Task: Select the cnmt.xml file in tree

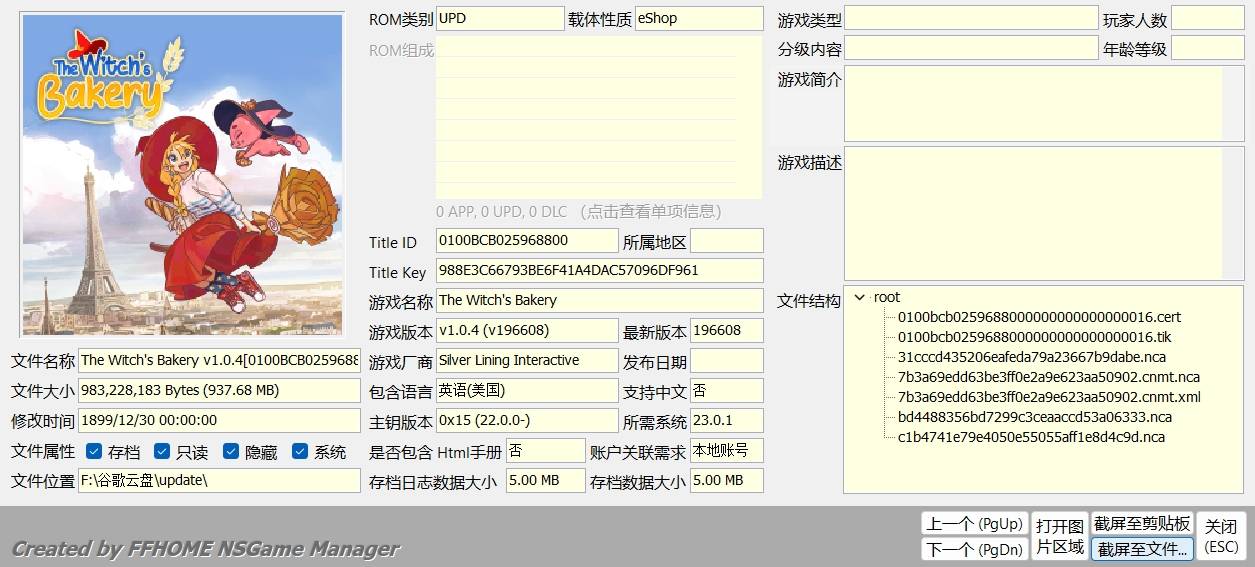Action: coord(1049,397)
